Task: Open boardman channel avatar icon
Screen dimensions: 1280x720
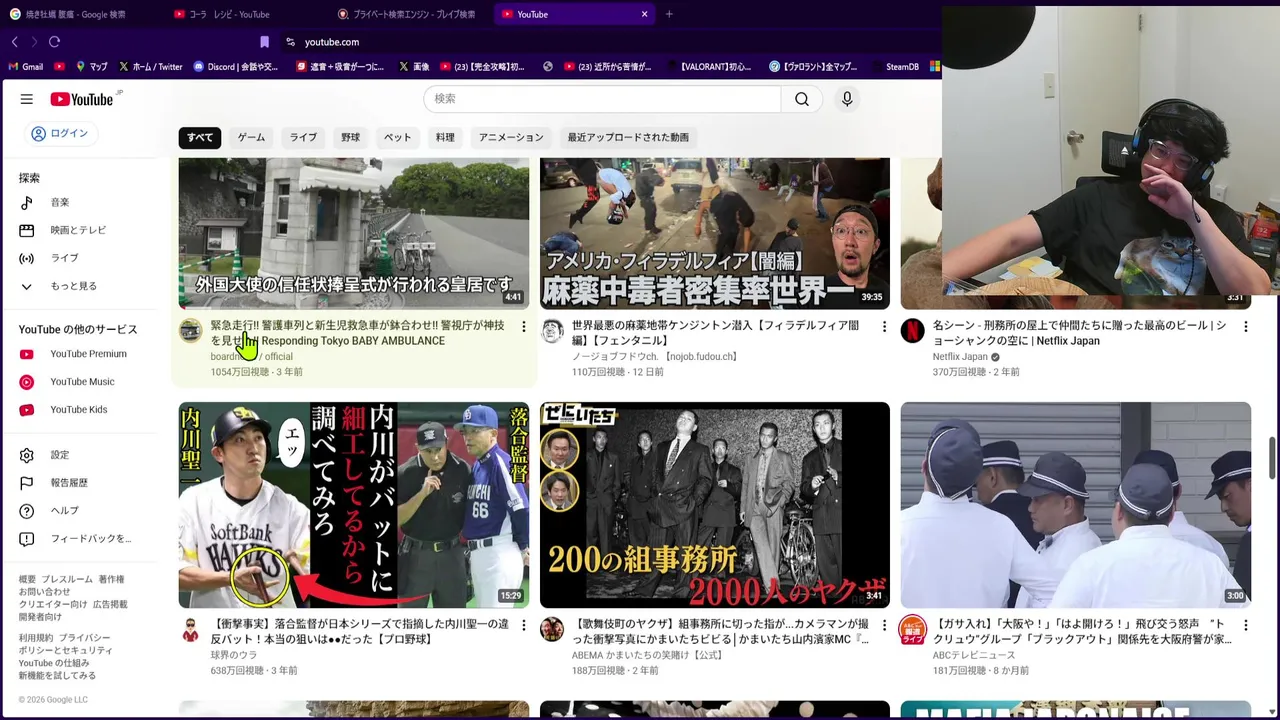Action: click(x=191, y=331)
